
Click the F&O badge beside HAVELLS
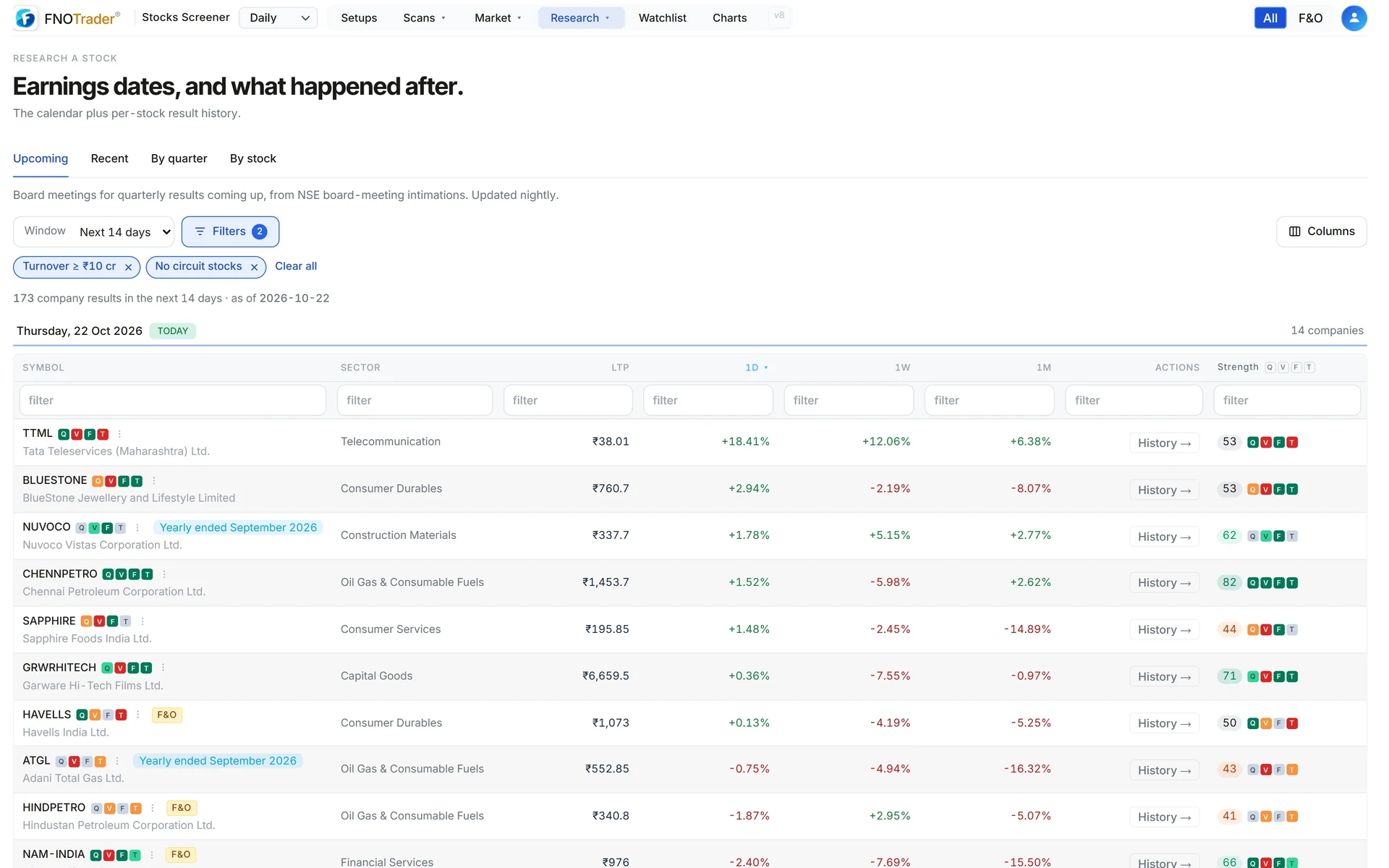(x=166, y=715)
